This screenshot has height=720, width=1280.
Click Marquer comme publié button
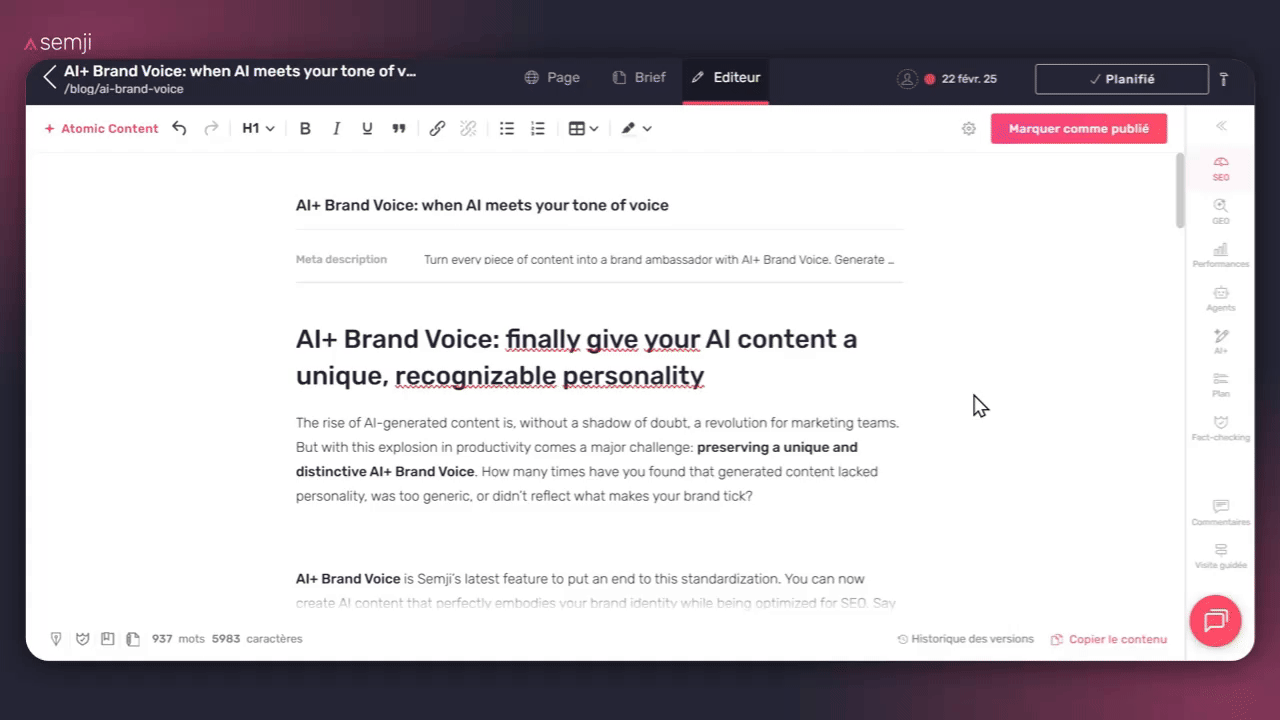tap(1078, 129)
